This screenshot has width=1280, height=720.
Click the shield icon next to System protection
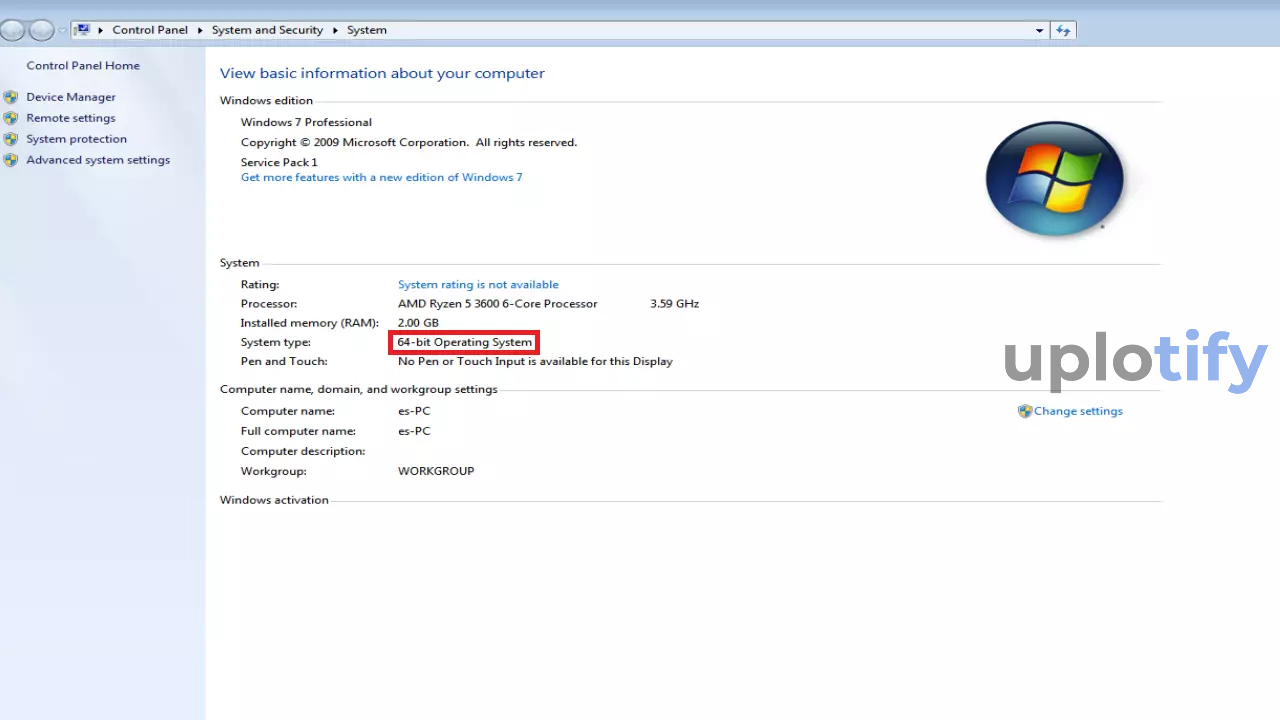pyautogui.click(x=11, y=139)
